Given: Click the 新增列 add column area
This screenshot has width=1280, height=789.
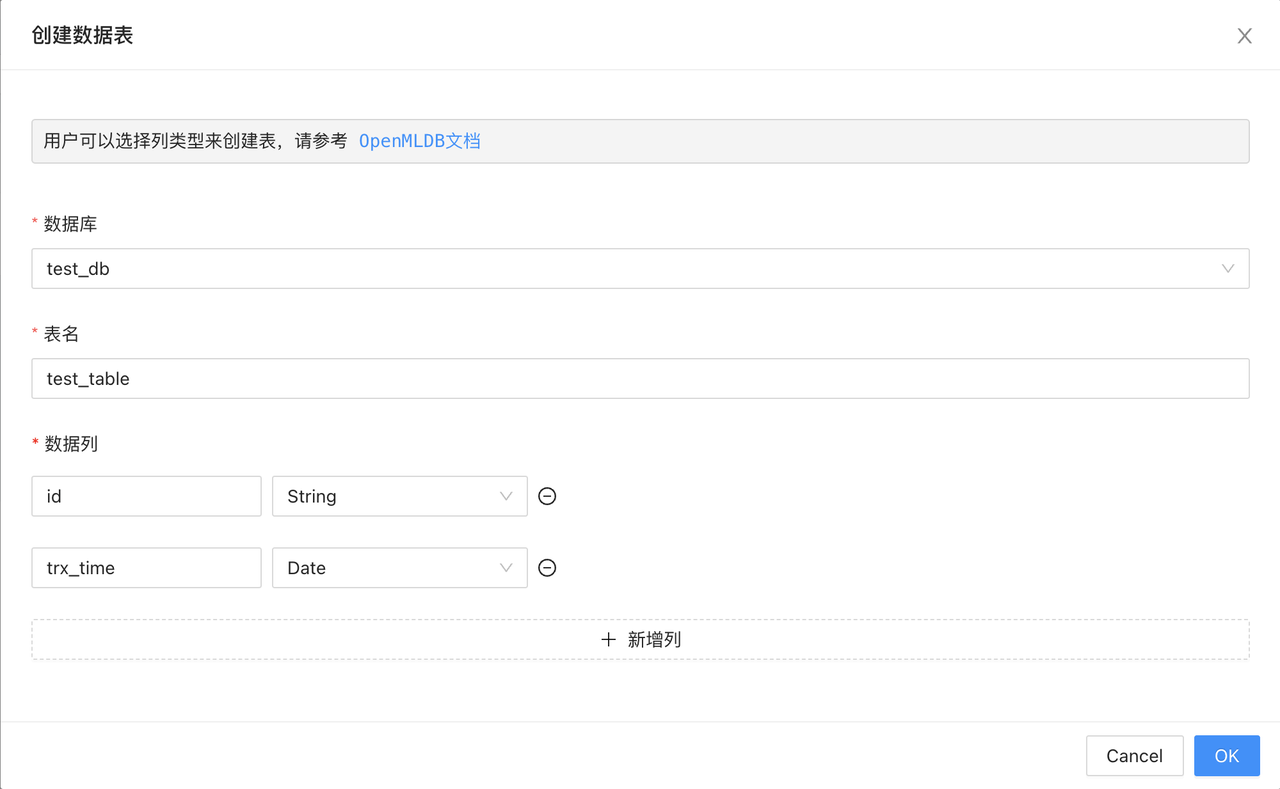Looking at the screenshot, I should point(640,639).
